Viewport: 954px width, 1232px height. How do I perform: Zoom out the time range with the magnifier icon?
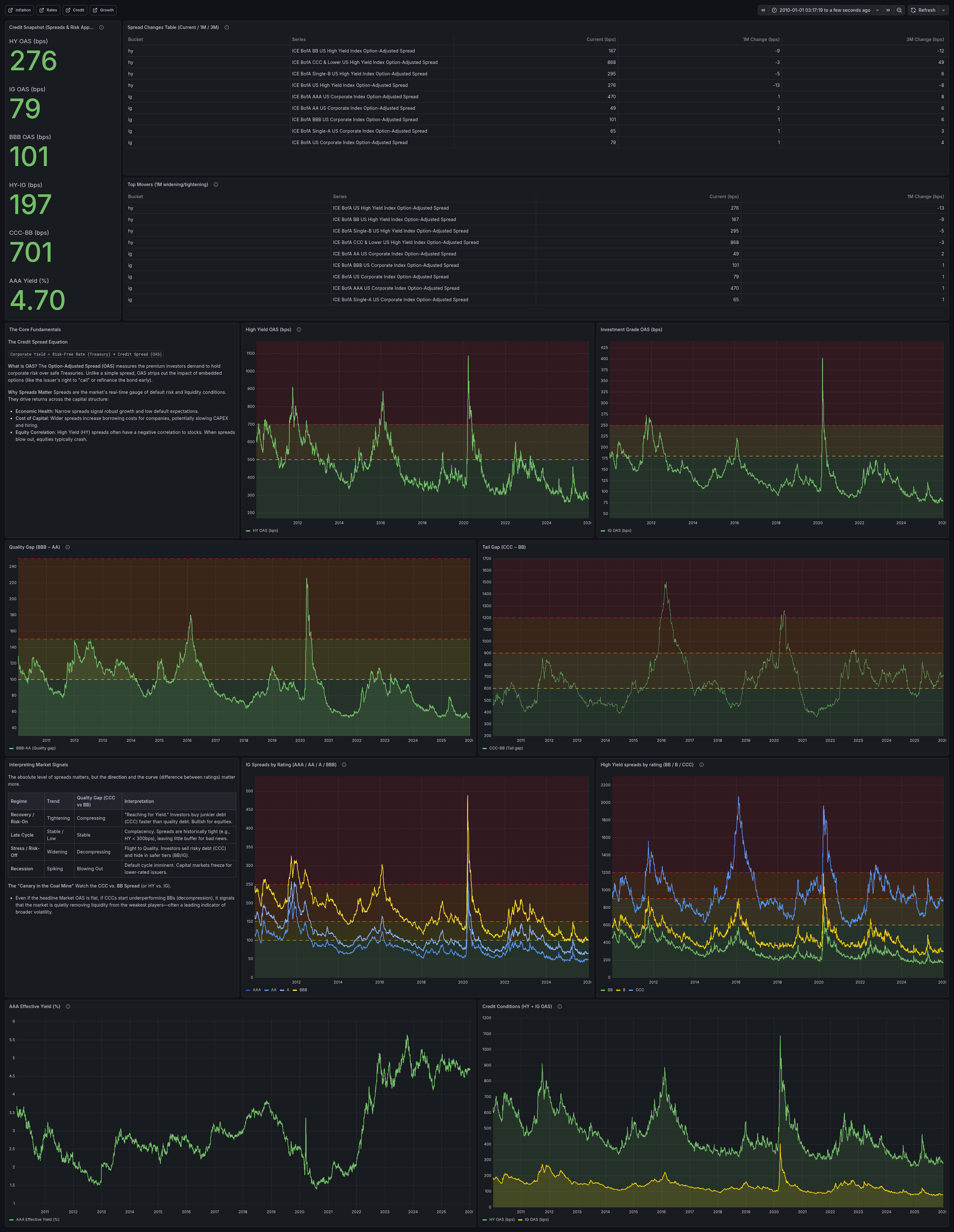point(899,10)
